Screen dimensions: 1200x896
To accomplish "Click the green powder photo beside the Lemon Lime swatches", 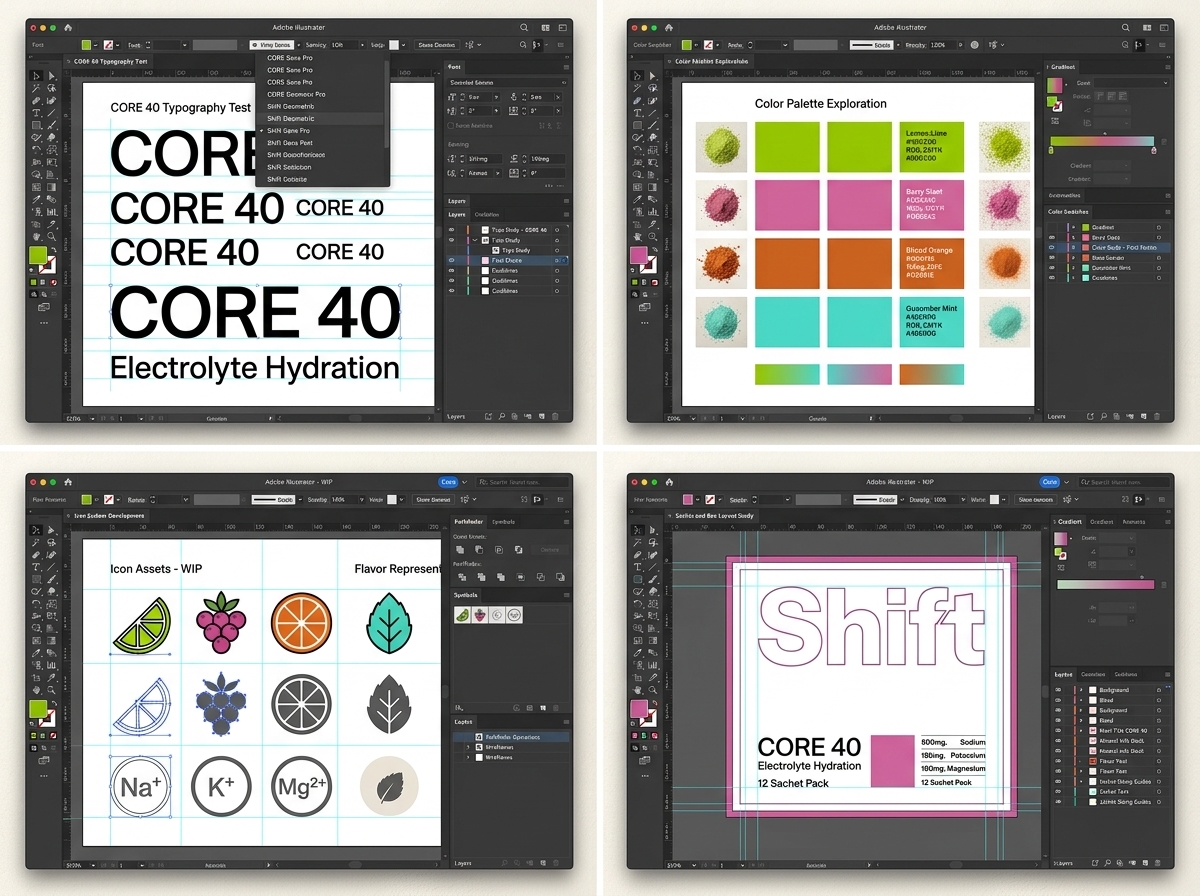I will pyautogui.click(x=722, y=145).
